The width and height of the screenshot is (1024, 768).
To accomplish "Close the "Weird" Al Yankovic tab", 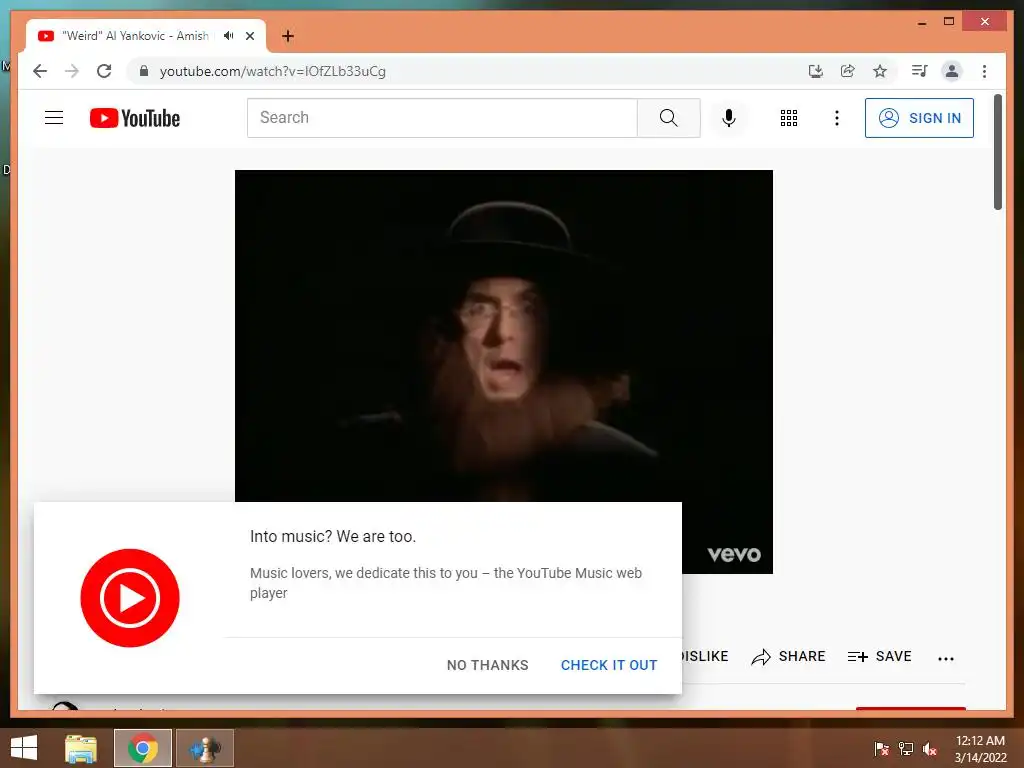I will coord(250,36).
